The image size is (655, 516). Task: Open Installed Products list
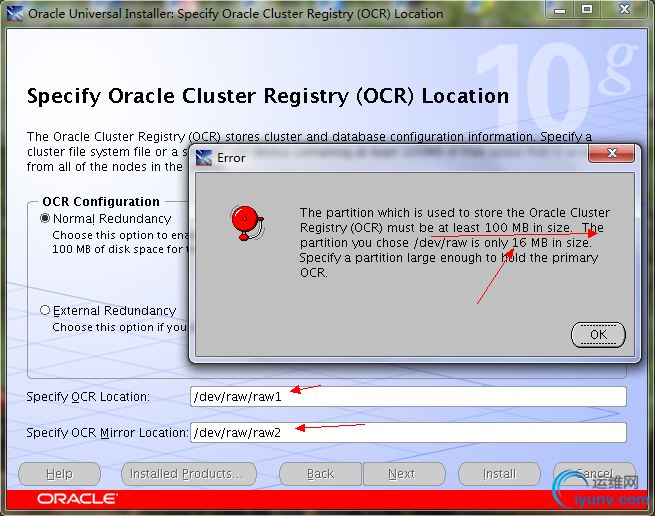[x=189, y=474]
